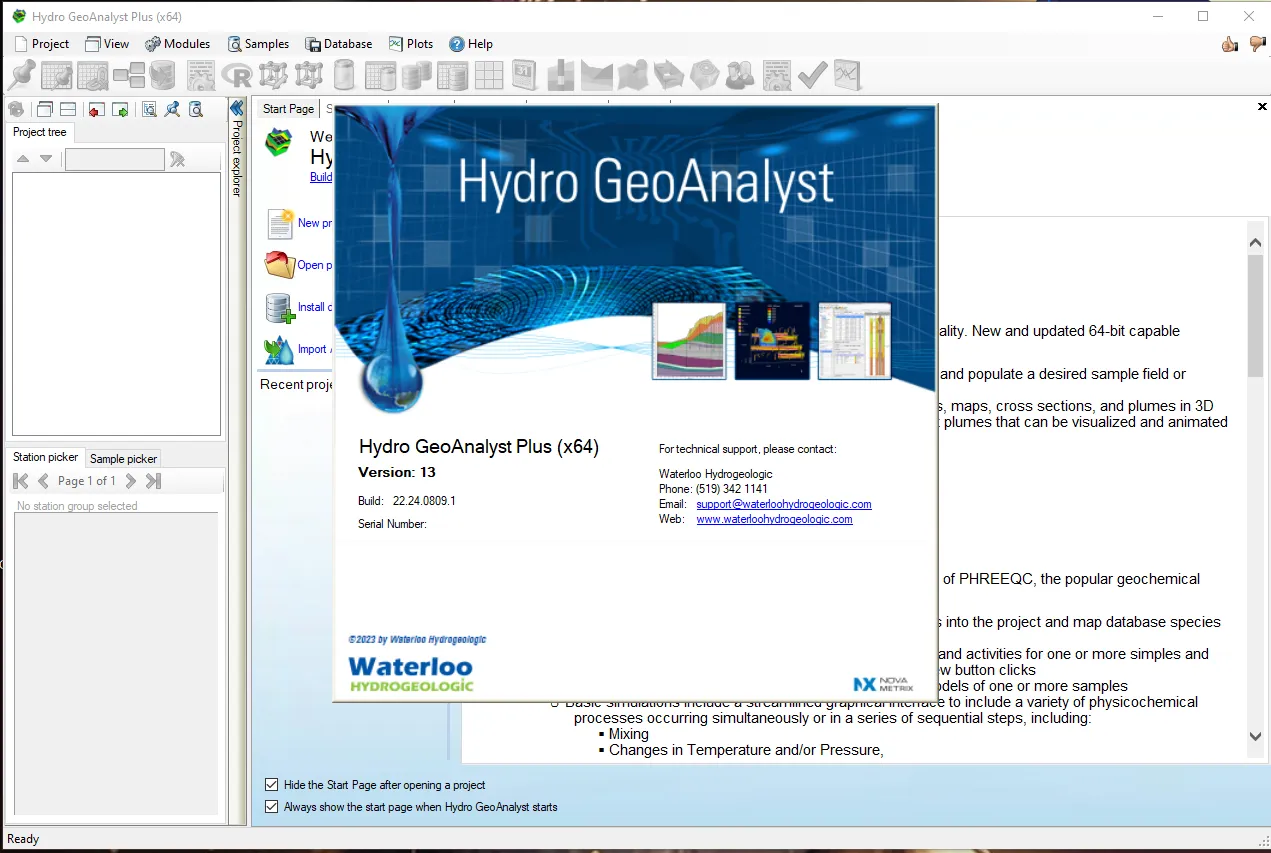The height and width of the screenshot is (853, 1271).
Task: Click the Open project folder icon
Action: pyautogui.click(x=280, y=265)
